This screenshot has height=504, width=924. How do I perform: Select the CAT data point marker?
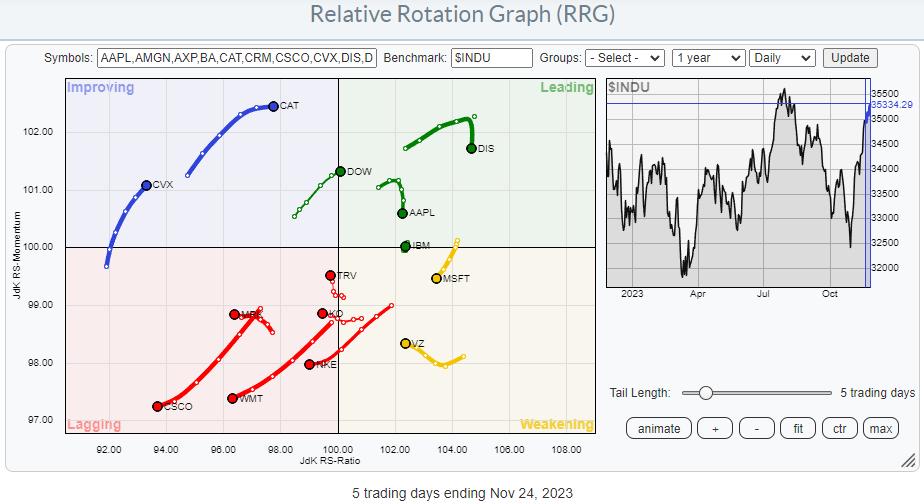click(273, 106)
